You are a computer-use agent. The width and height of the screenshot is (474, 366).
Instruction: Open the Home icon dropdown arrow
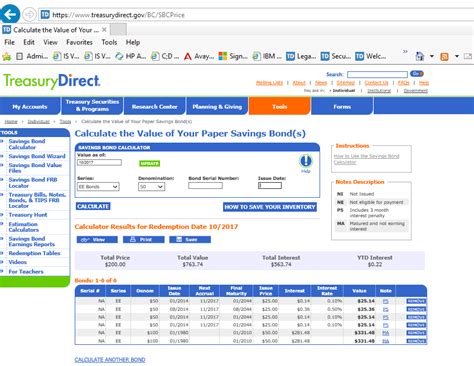click(x=432, y=56)
